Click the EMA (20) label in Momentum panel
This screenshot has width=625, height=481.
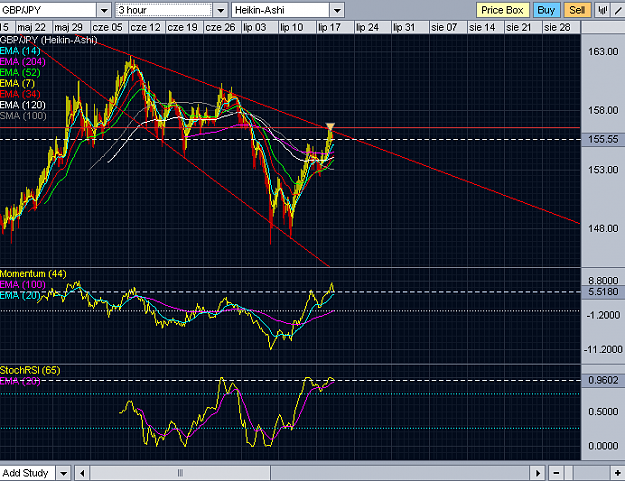(20, 295)
